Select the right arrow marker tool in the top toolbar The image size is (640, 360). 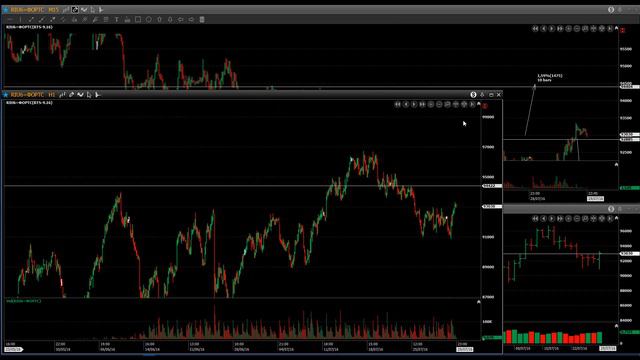pos(191,20)
